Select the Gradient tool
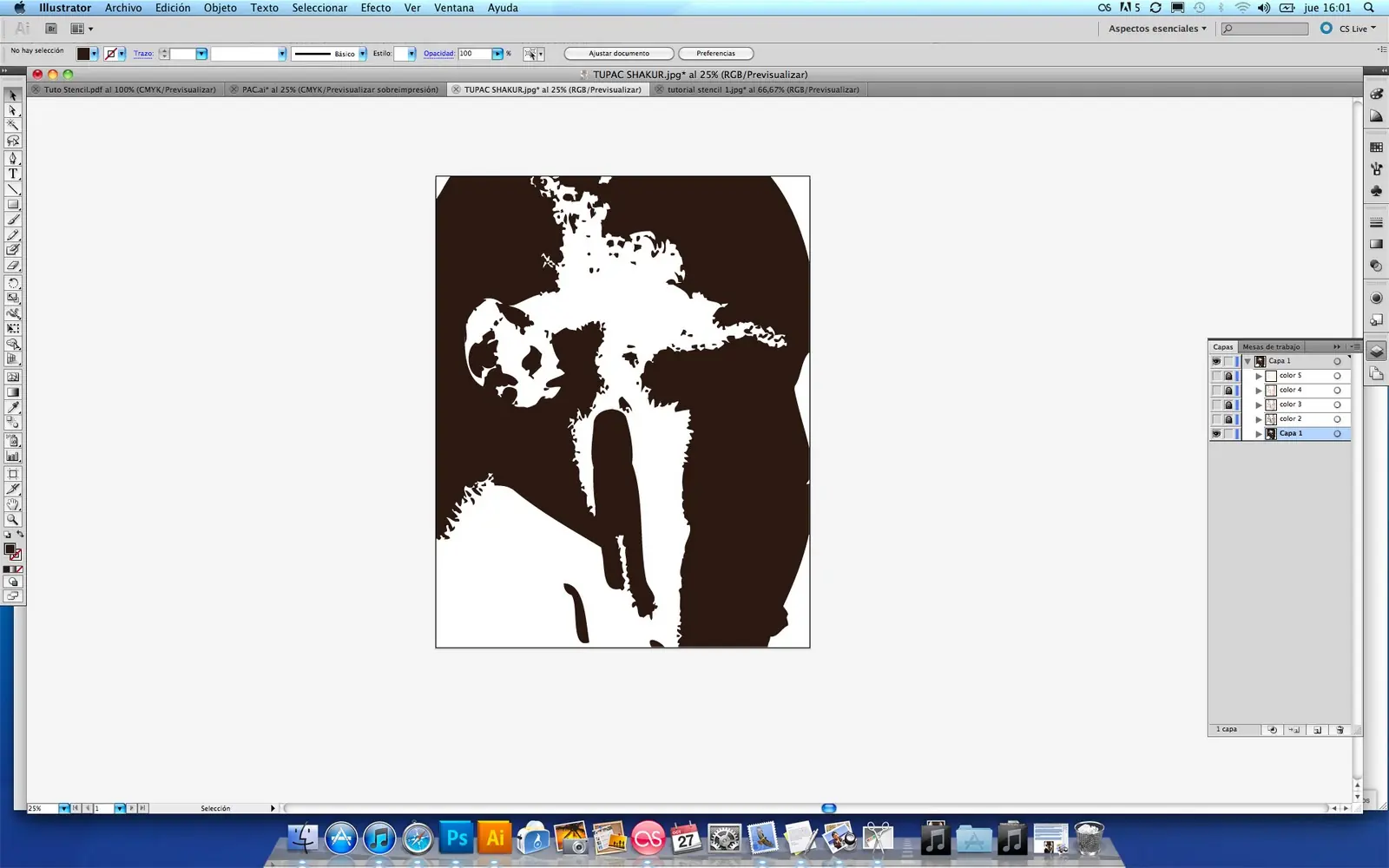 pos(13,391)
